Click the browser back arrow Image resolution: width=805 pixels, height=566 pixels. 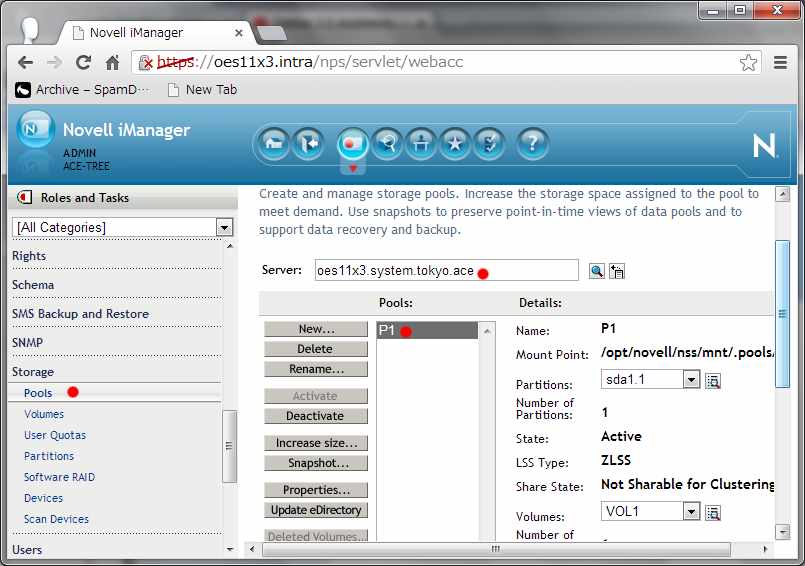[25, 63]
